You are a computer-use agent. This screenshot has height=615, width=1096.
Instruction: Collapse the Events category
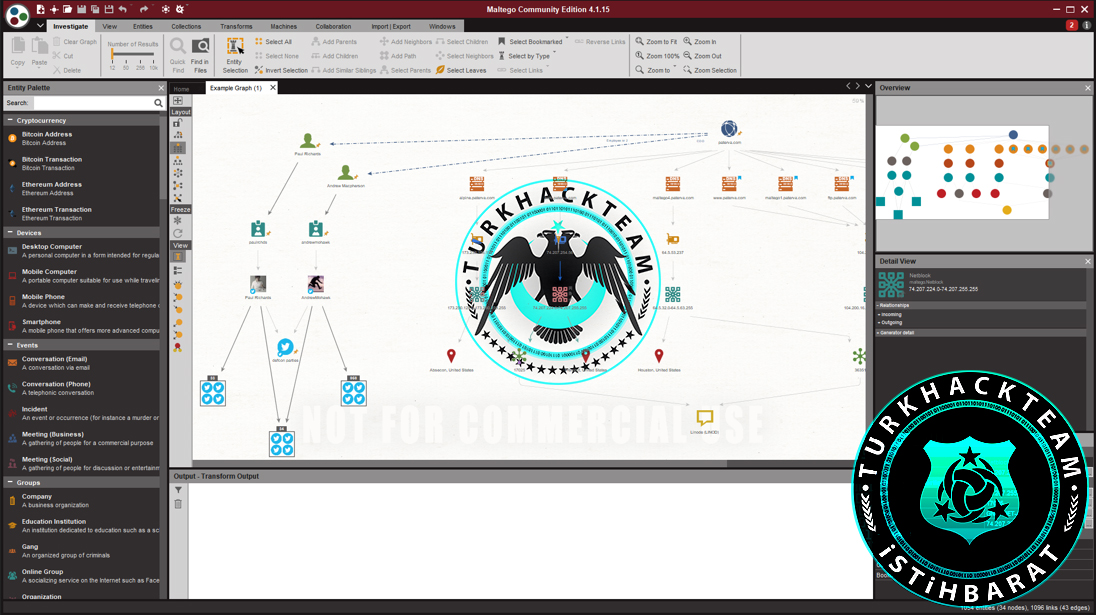coord(10,345)
